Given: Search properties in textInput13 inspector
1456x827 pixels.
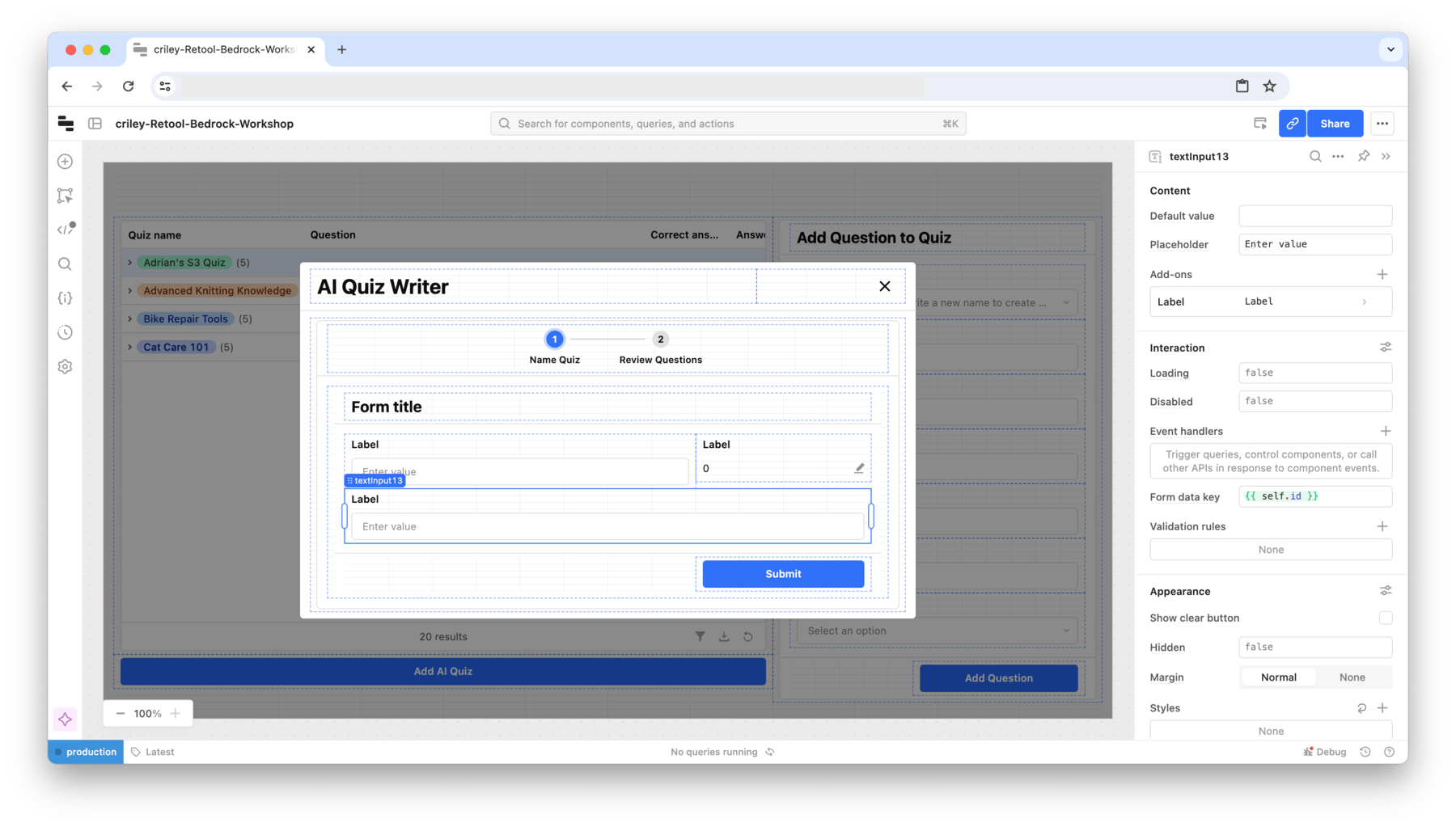Looking at the screenshot, I should click(x=1315, y=157).
